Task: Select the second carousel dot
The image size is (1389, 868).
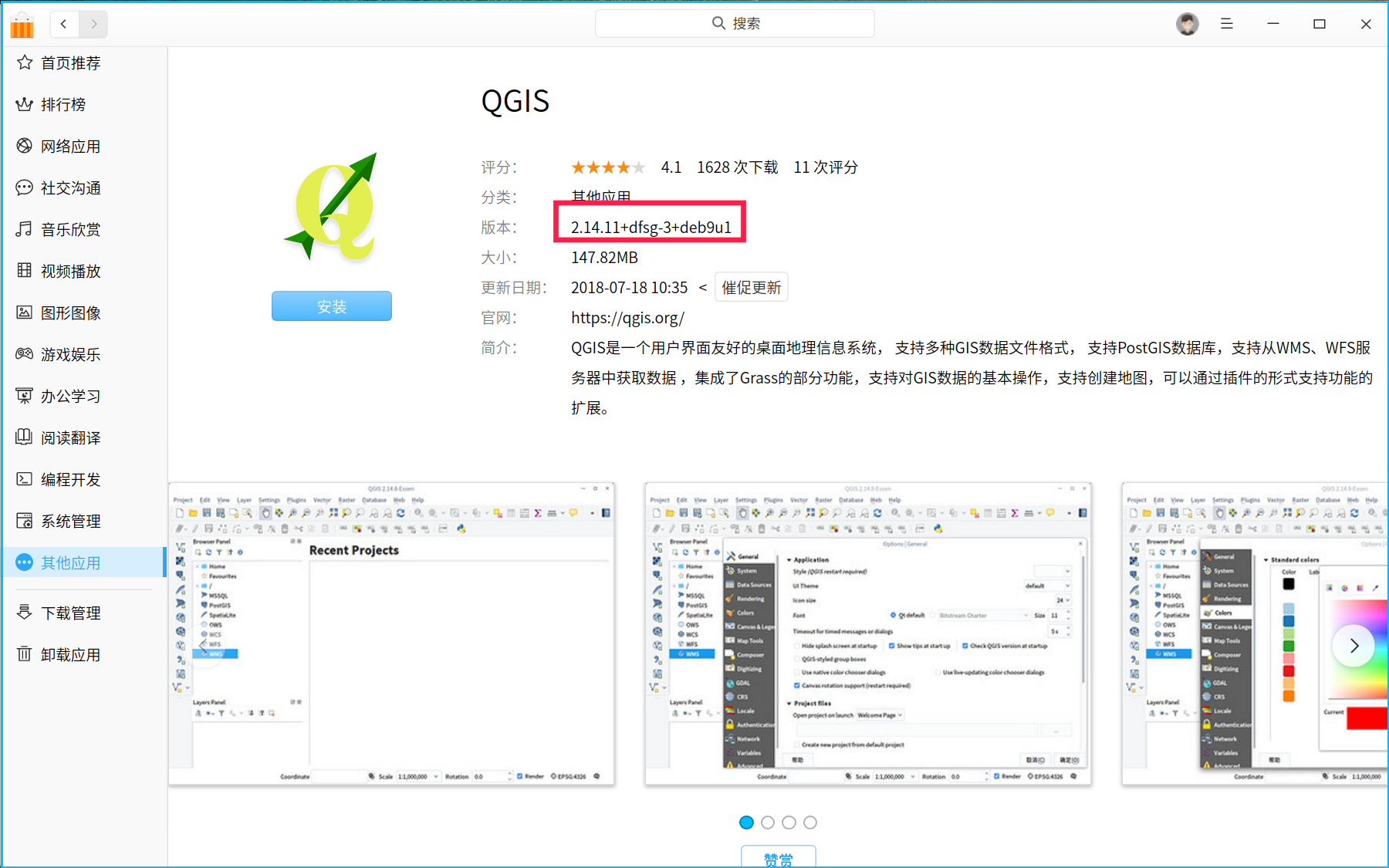Action: [768, 822]
